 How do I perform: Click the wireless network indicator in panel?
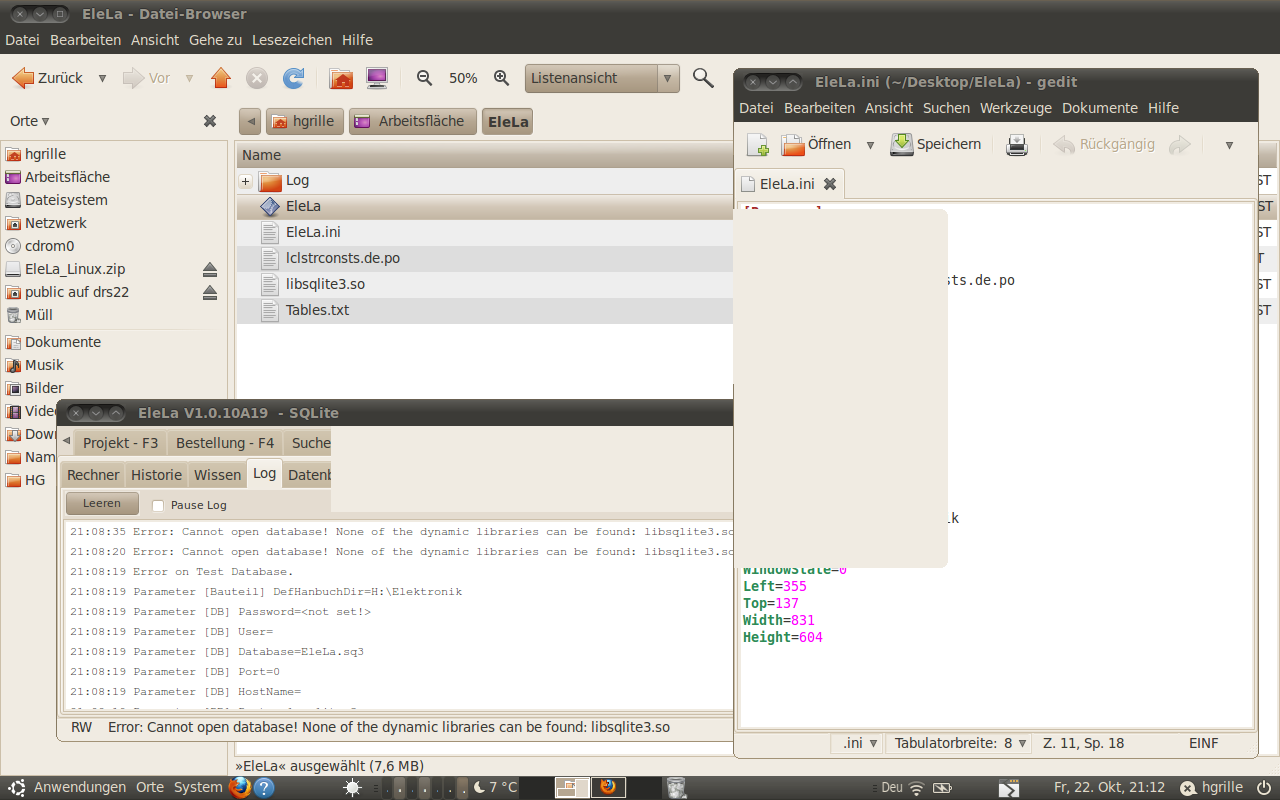[x=917, y=788]
